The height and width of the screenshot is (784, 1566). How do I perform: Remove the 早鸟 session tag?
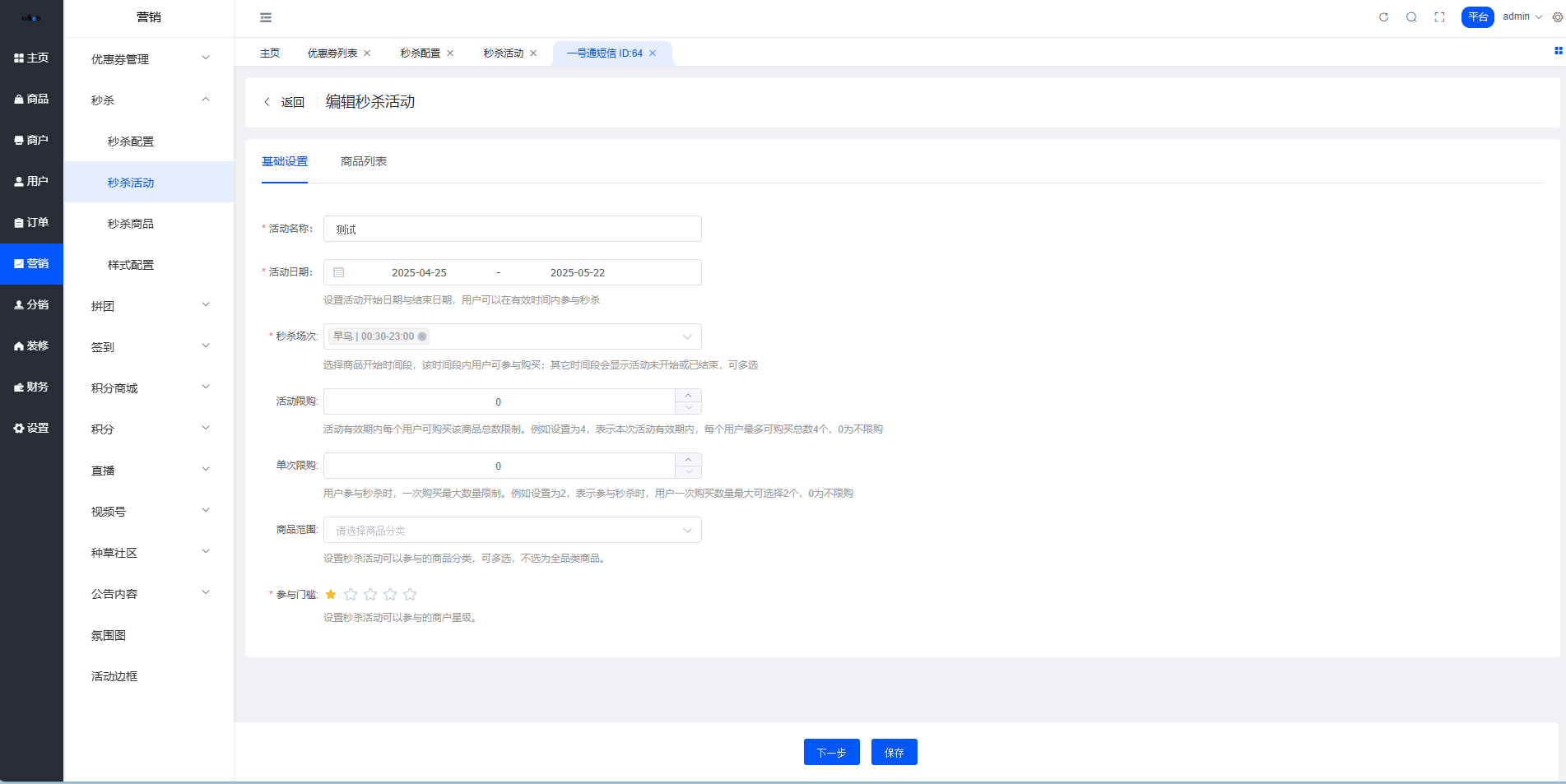tap(422, 336)
